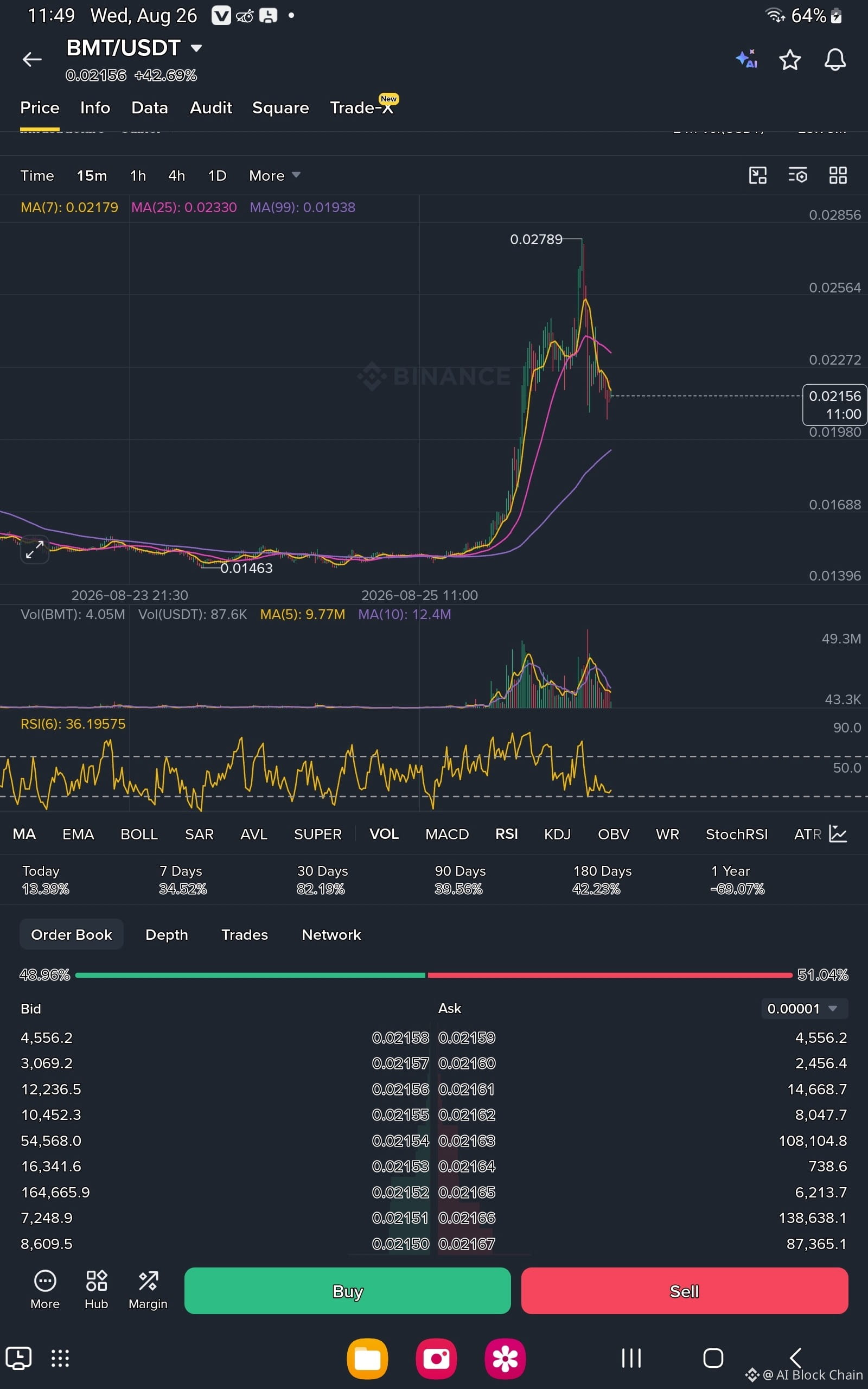Image resolution: width=868 pixels, height=1389 pixels.
Task: Expand chart to fullscreen arrows icon
Action: point(34,549)
